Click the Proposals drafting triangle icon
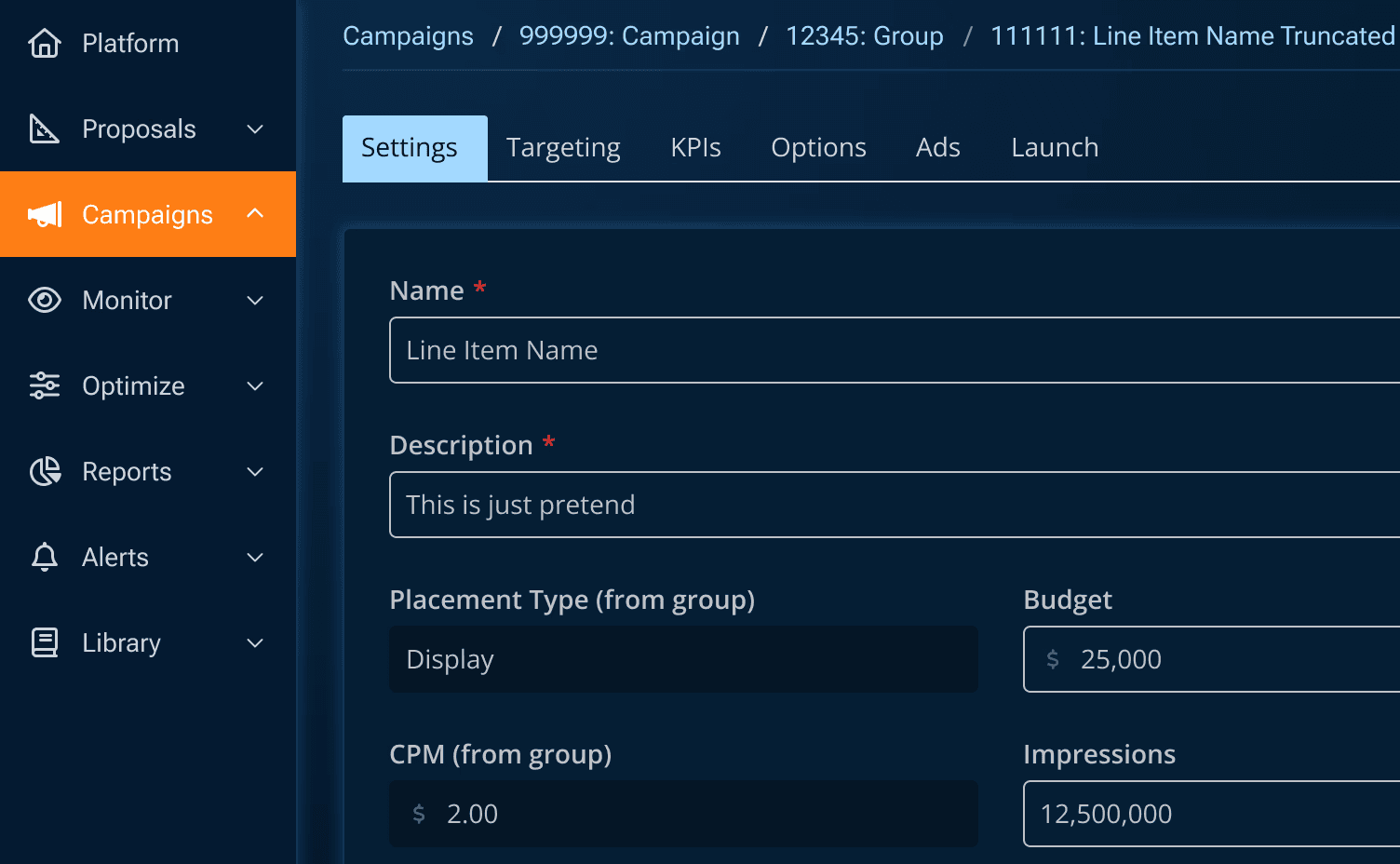The height and width of the screenshot is (864, 1400). tap(45, 128)
